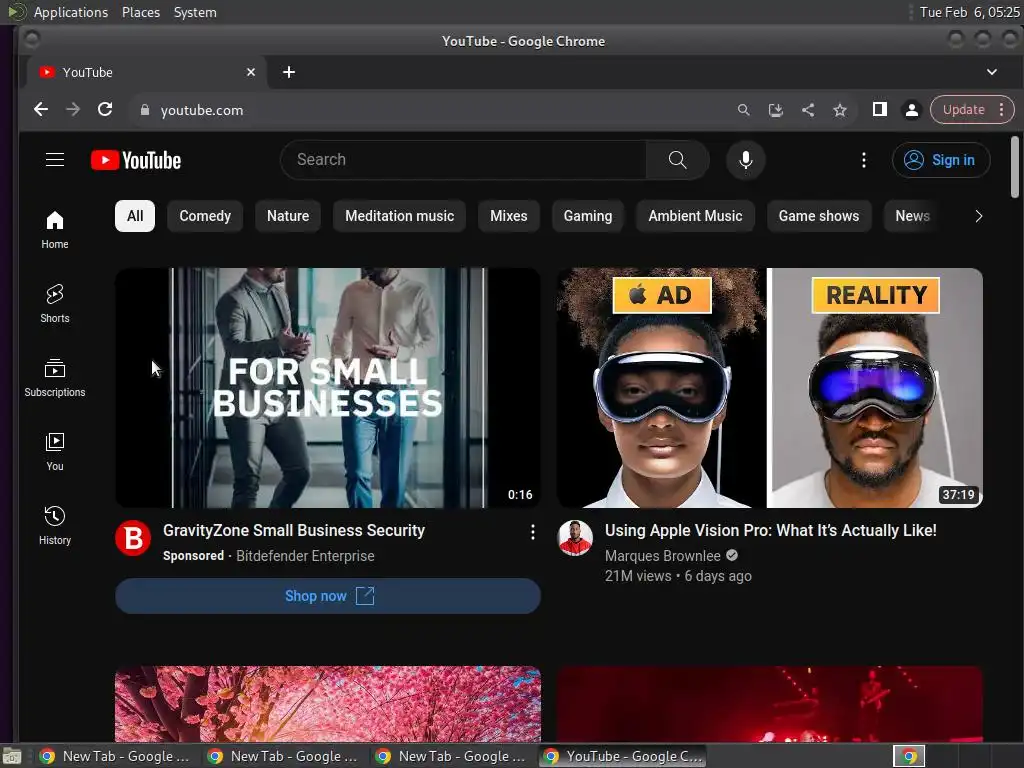This screenshot has width=1024, height=768.
Task: Click the Bitdefender channel avatar
Action: pos(133,539)
